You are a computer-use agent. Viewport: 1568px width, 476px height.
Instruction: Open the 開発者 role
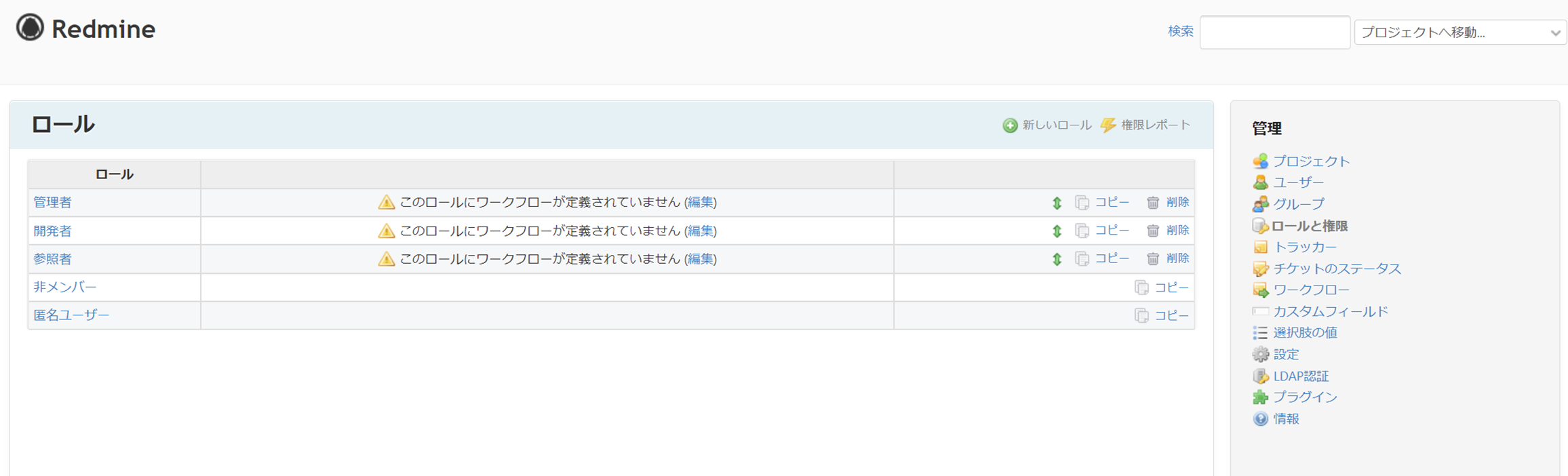click(52, 231)
